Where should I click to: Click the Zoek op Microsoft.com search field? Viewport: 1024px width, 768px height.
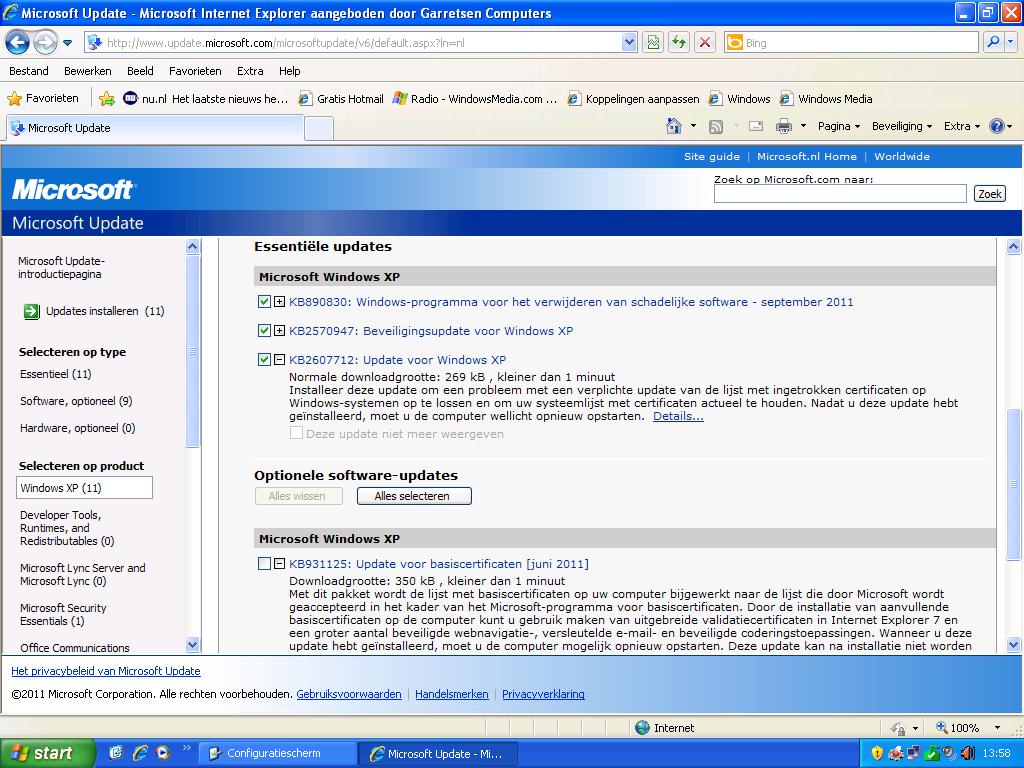coord(840,194)
